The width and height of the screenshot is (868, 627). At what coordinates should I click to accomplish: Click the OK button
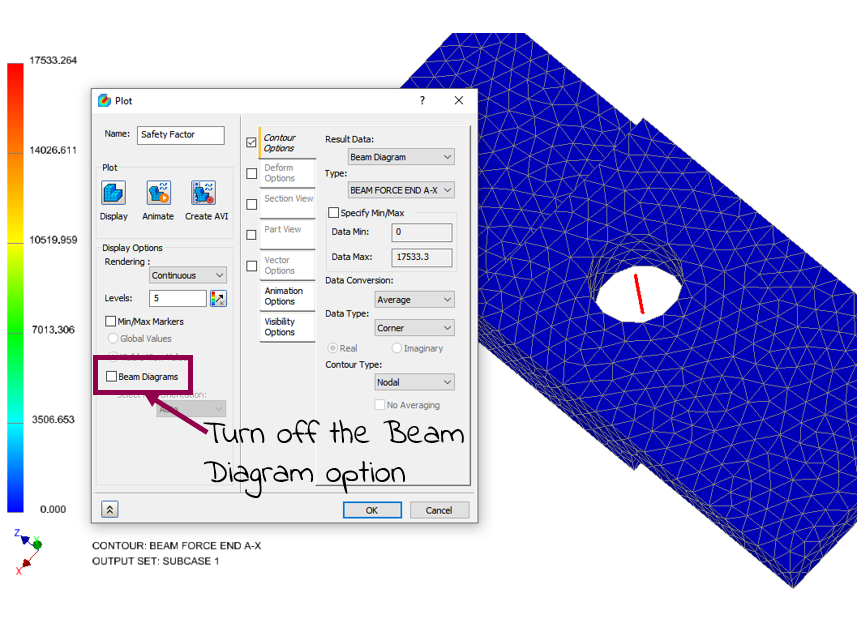371,510
